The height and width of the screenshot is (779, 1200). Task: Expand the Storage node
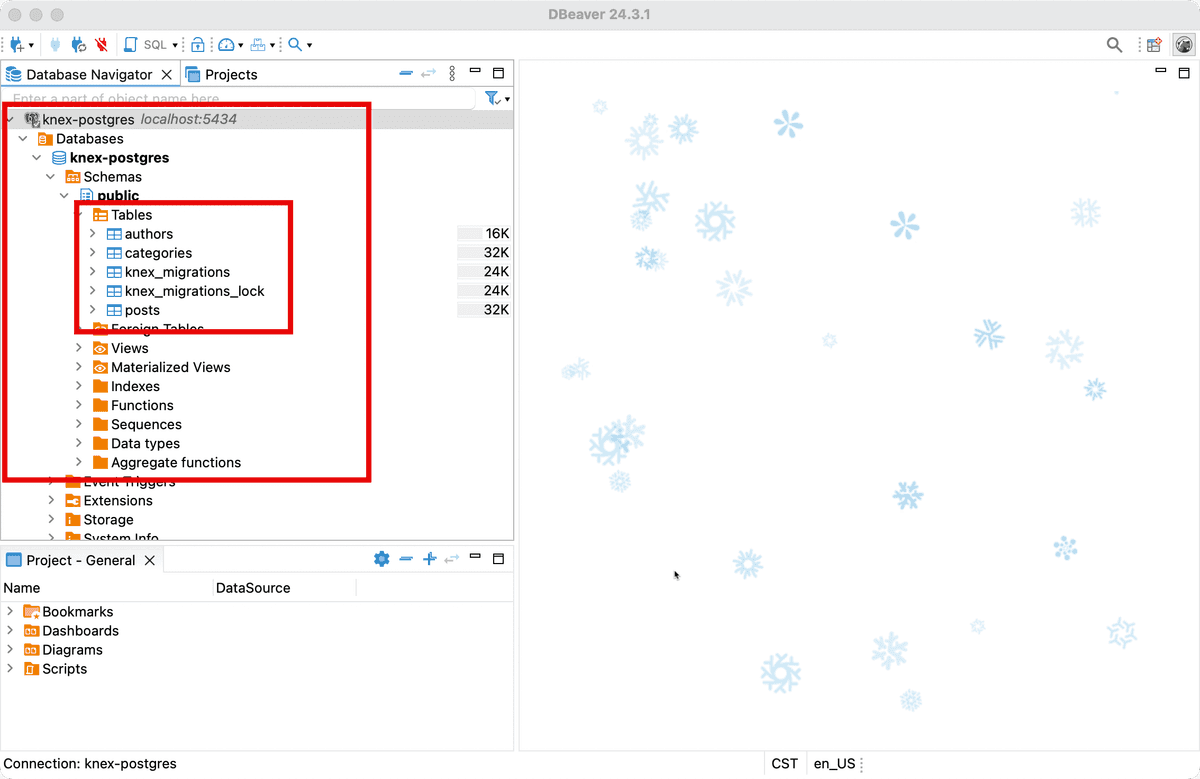[x=52, y=519]
